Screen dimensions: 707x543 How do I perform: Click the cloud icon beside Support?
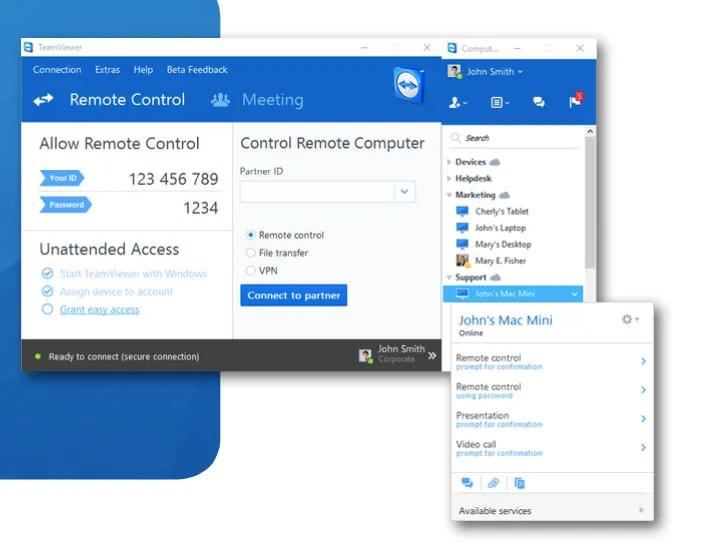point(496,277)
